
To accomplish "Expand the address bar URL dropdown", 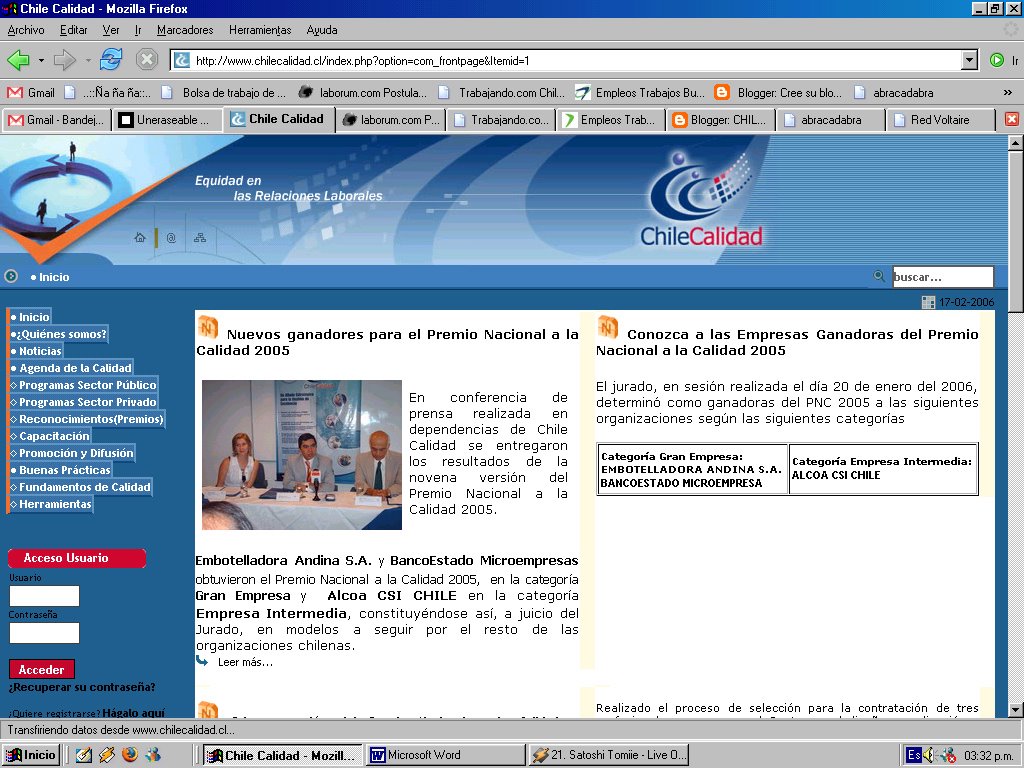I will tap(970, 61).
